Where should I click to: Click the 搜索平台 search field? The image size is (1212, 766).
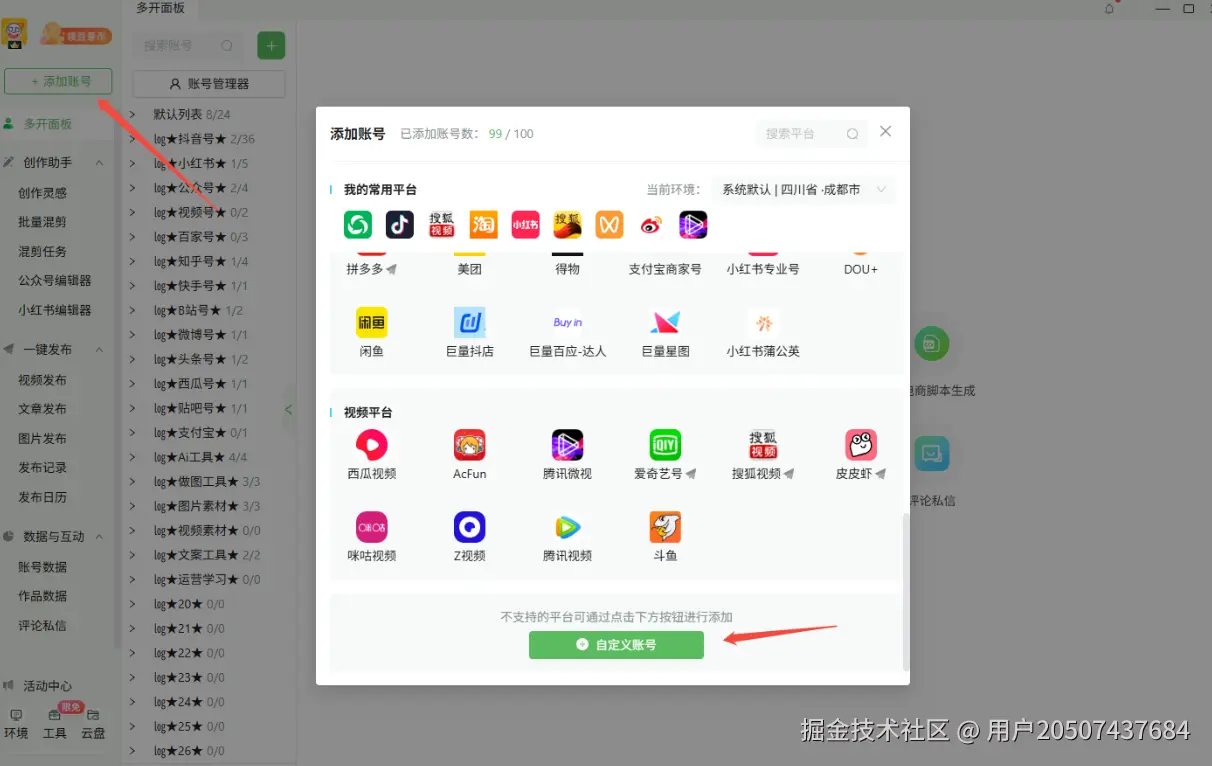811,133
